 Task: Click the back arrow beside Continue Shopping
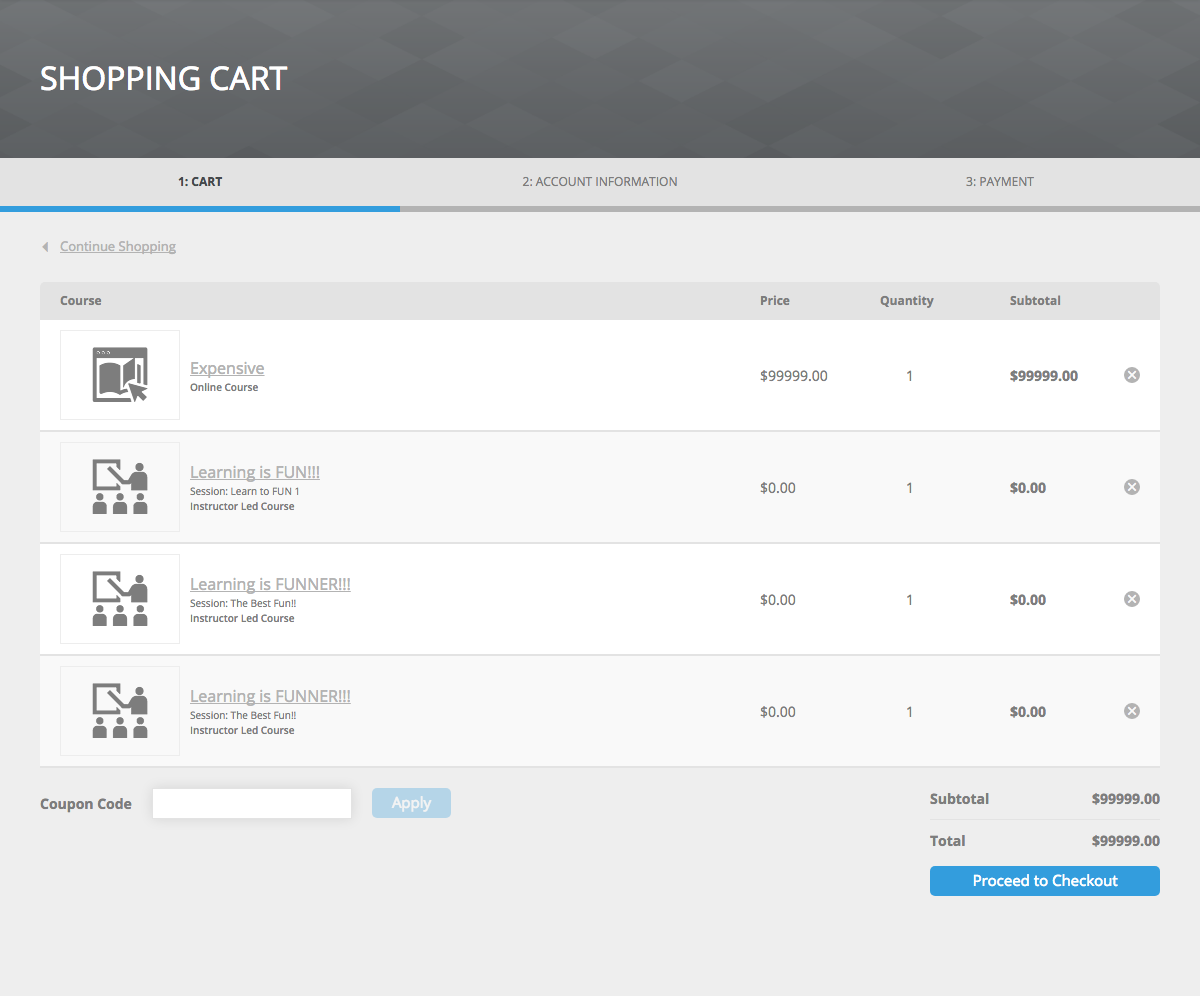pyautogui.click(x=45, y=247)
